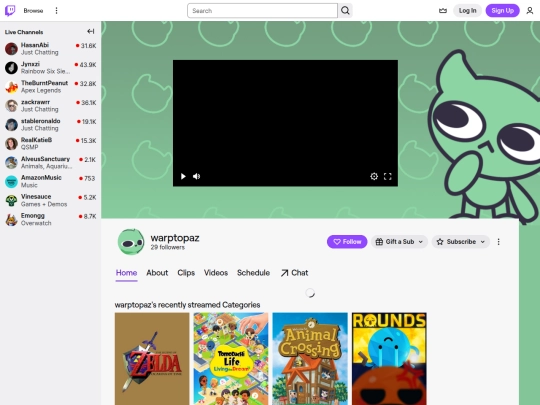Click Emongg Overwatch entry
Image resolution: width=540 pixels, height=405 pixels.
(x=51, y=219)
